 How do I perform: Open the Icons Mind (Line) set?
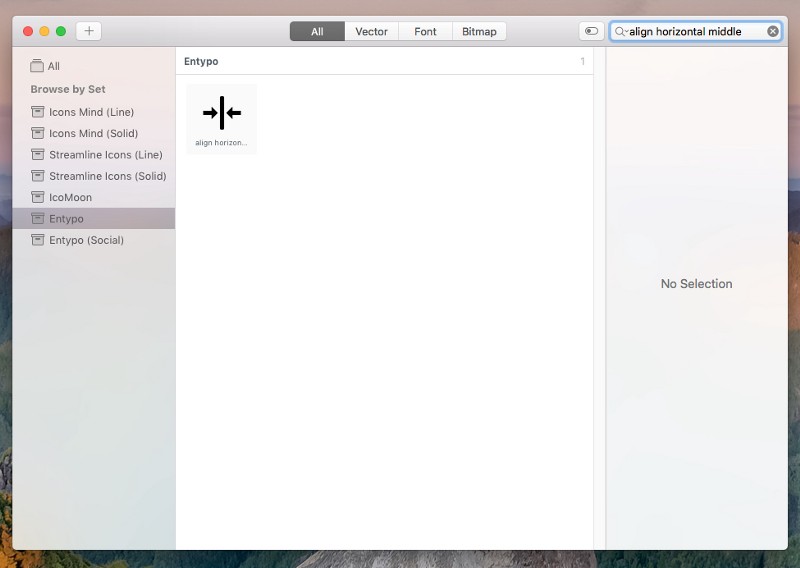point(91,112)
